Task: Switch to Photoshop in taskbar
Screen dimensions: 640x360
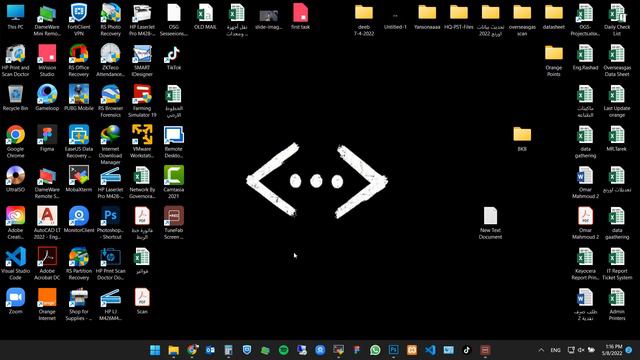Action: coord(393,350)
